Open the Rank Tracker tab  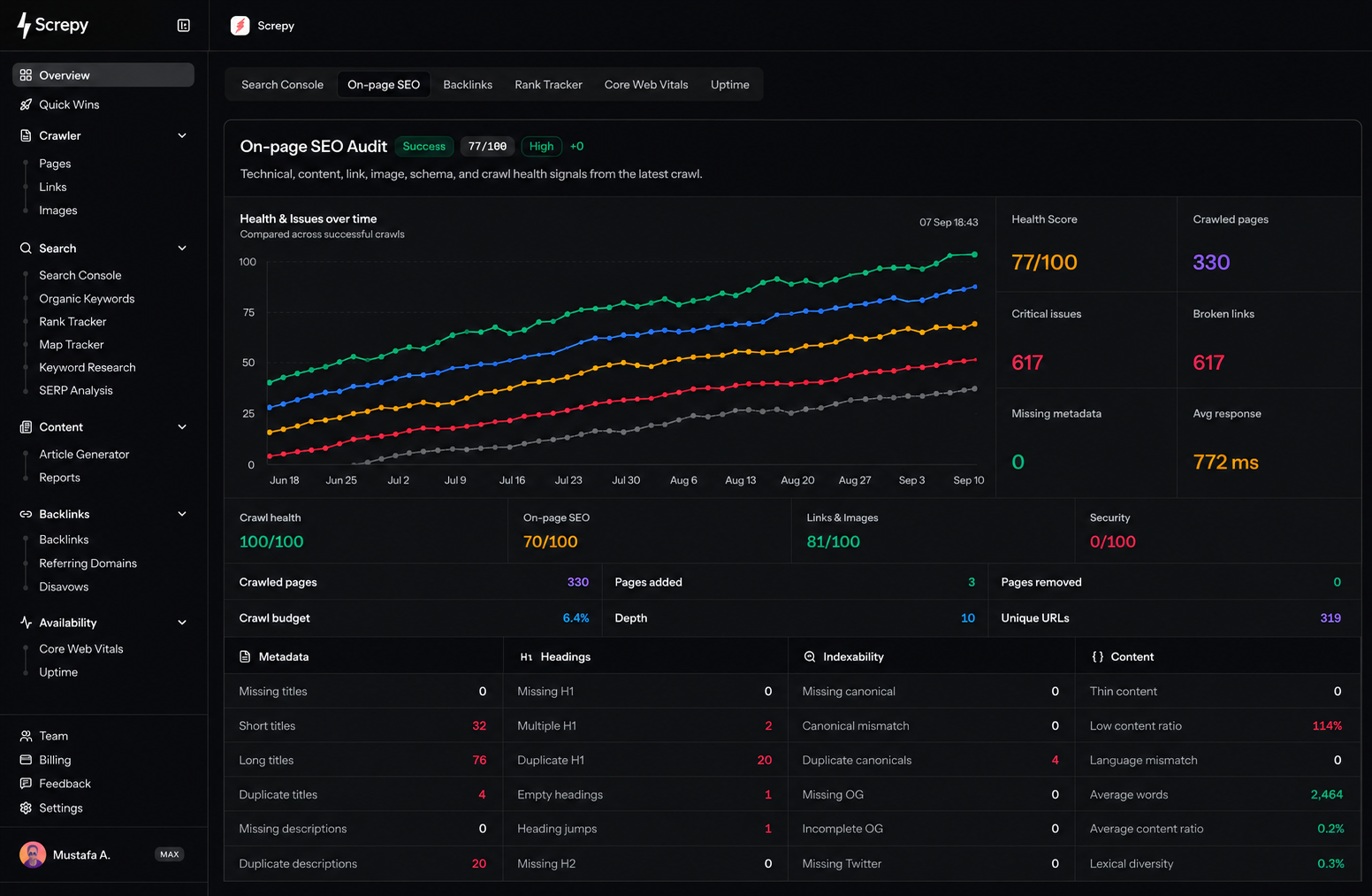click(548, 85)
